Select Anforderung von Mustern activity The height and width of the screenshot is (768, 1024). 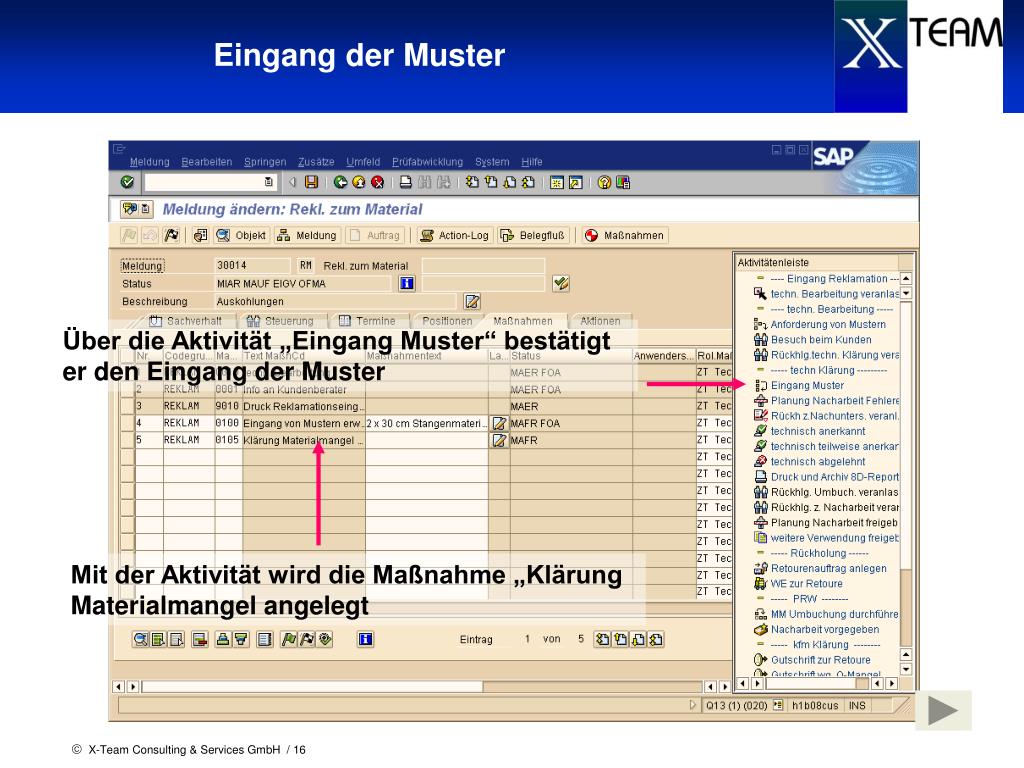pos(828,325)
